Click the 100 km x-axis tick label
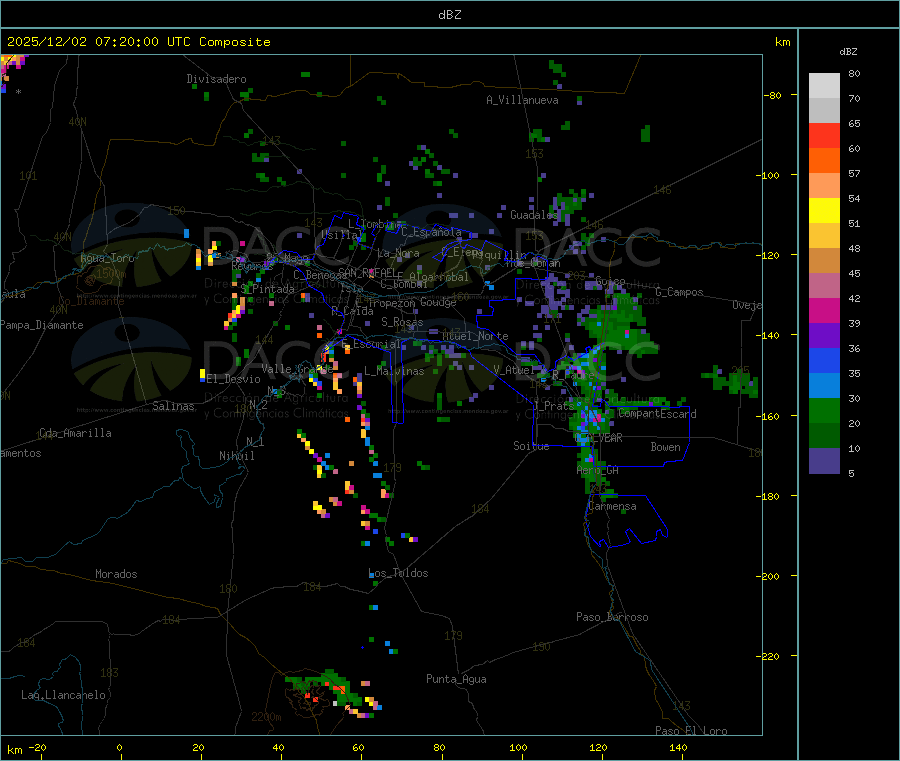Viewport: 900px width, 761px height. 518,747
